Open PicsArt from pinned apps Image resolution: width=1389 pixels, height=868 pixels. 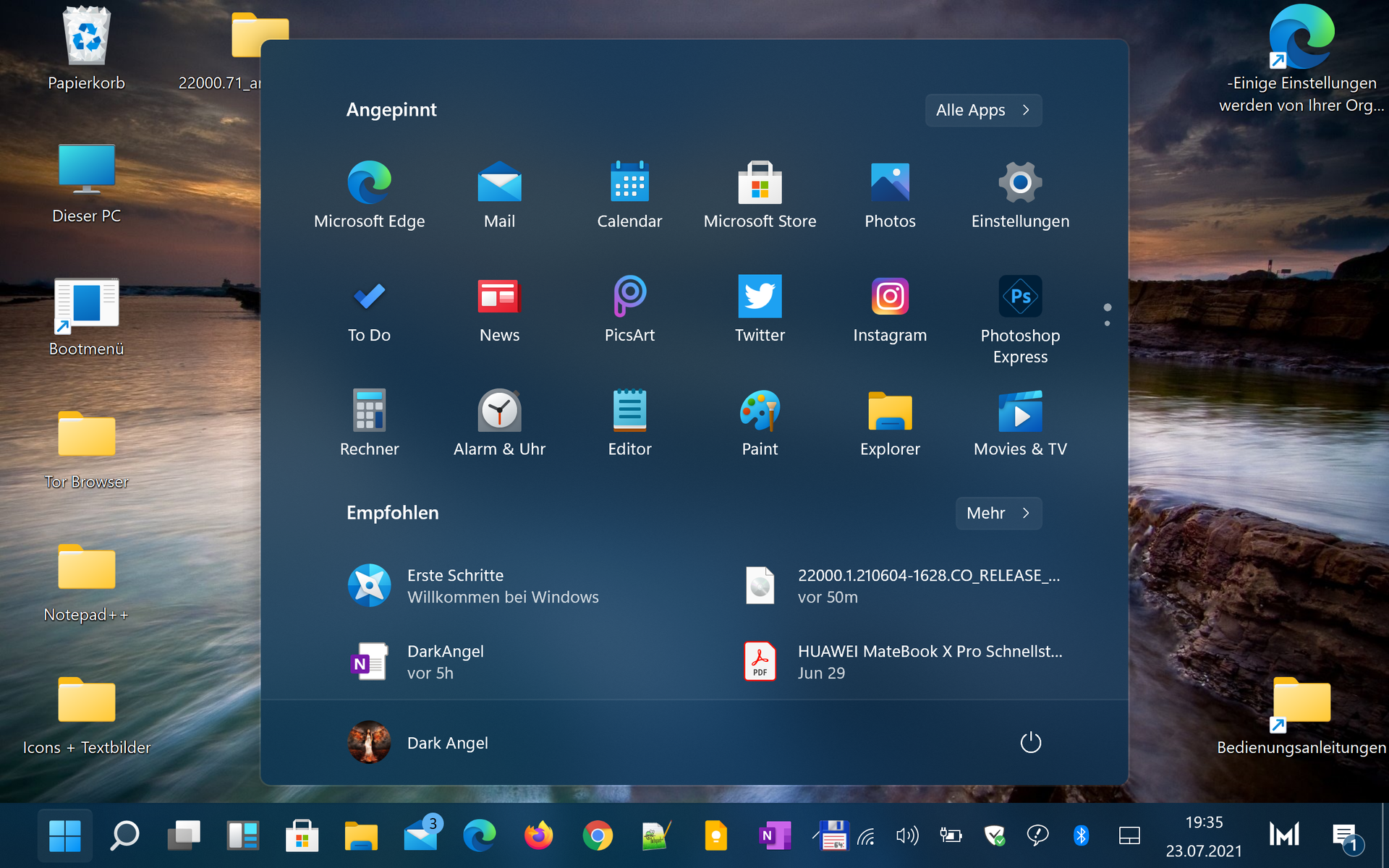(x=629, y=309)
